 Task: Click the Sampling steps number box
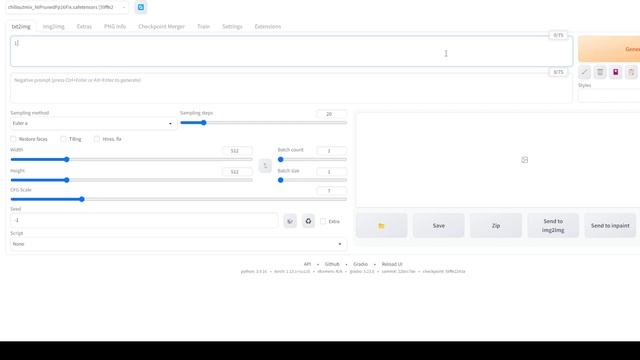(331, 114)
